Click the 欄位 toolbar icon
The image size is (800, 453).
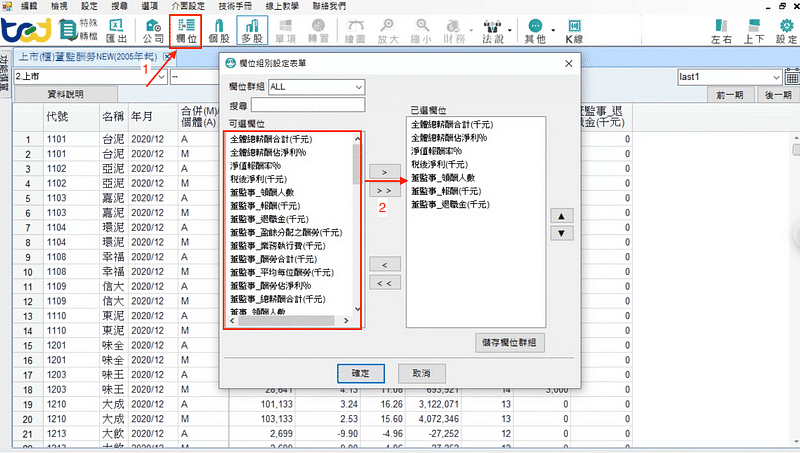[185, 29]
